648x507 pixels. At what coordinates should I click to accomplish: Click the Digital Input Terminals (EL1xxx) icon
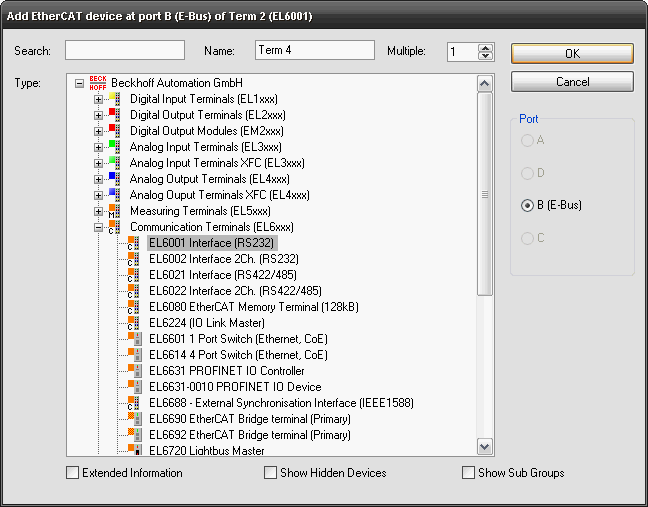point(114,99)
